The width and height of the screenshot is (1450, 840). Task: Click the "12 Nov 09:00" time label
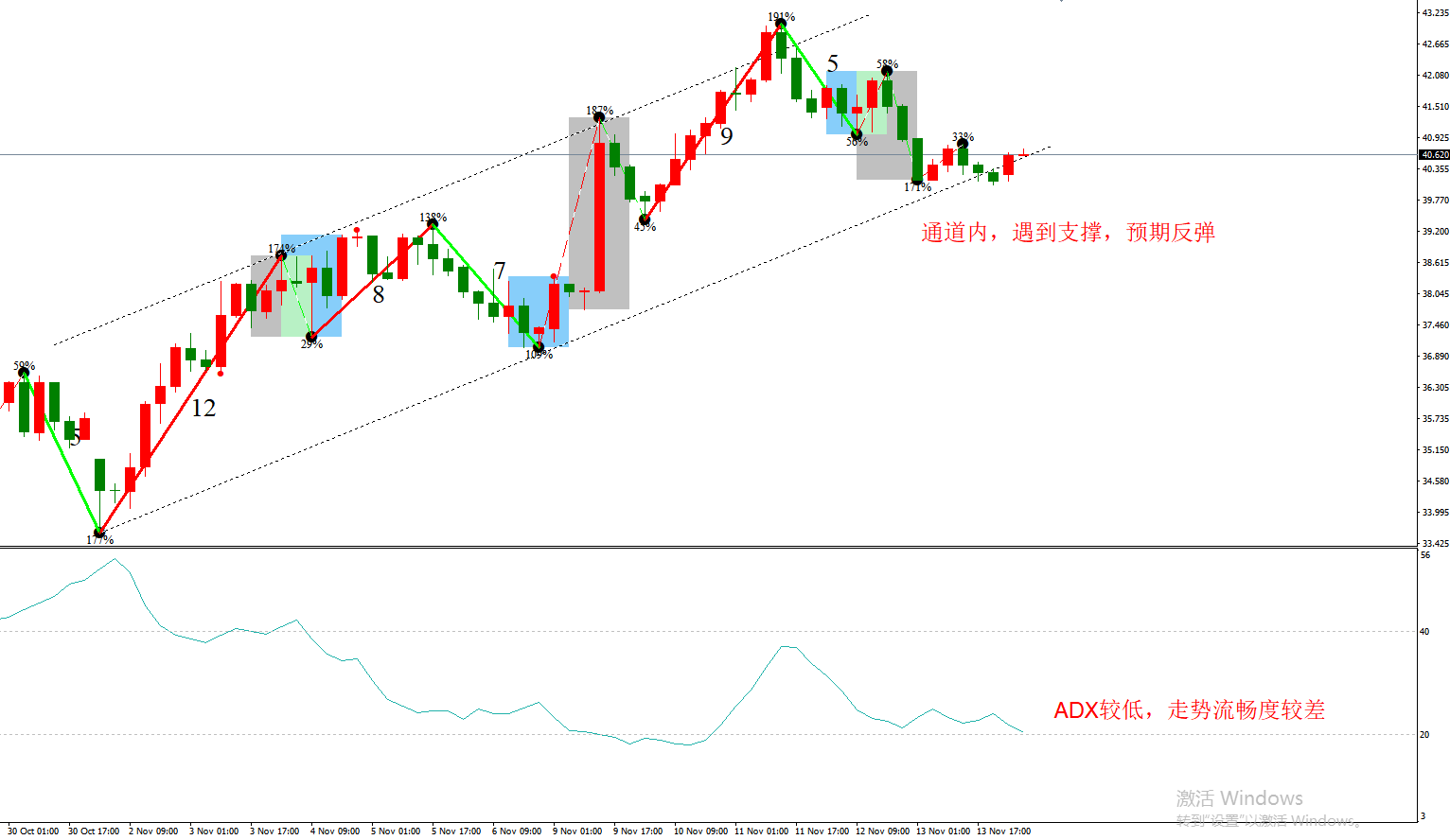tap(882, 831)
